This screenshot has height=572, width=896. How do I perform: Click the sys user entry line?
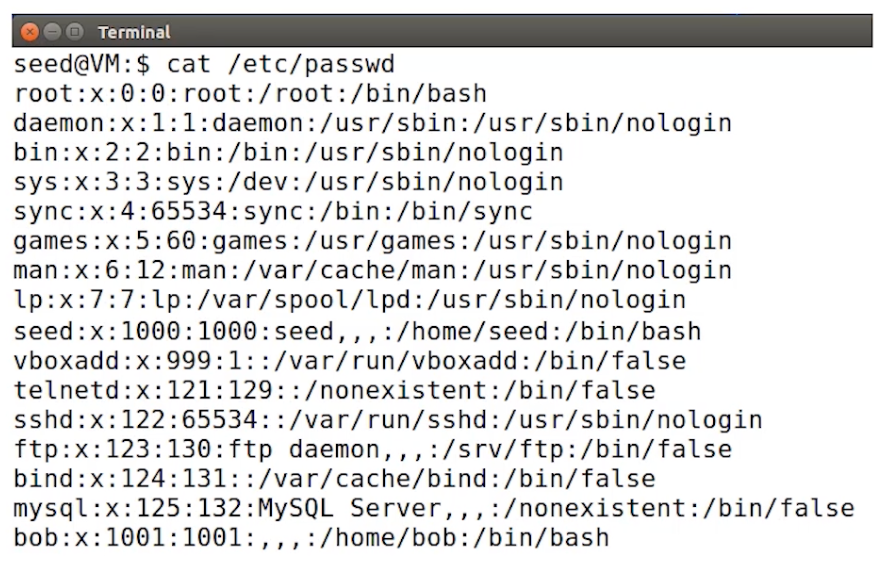[x=289, y=183]
